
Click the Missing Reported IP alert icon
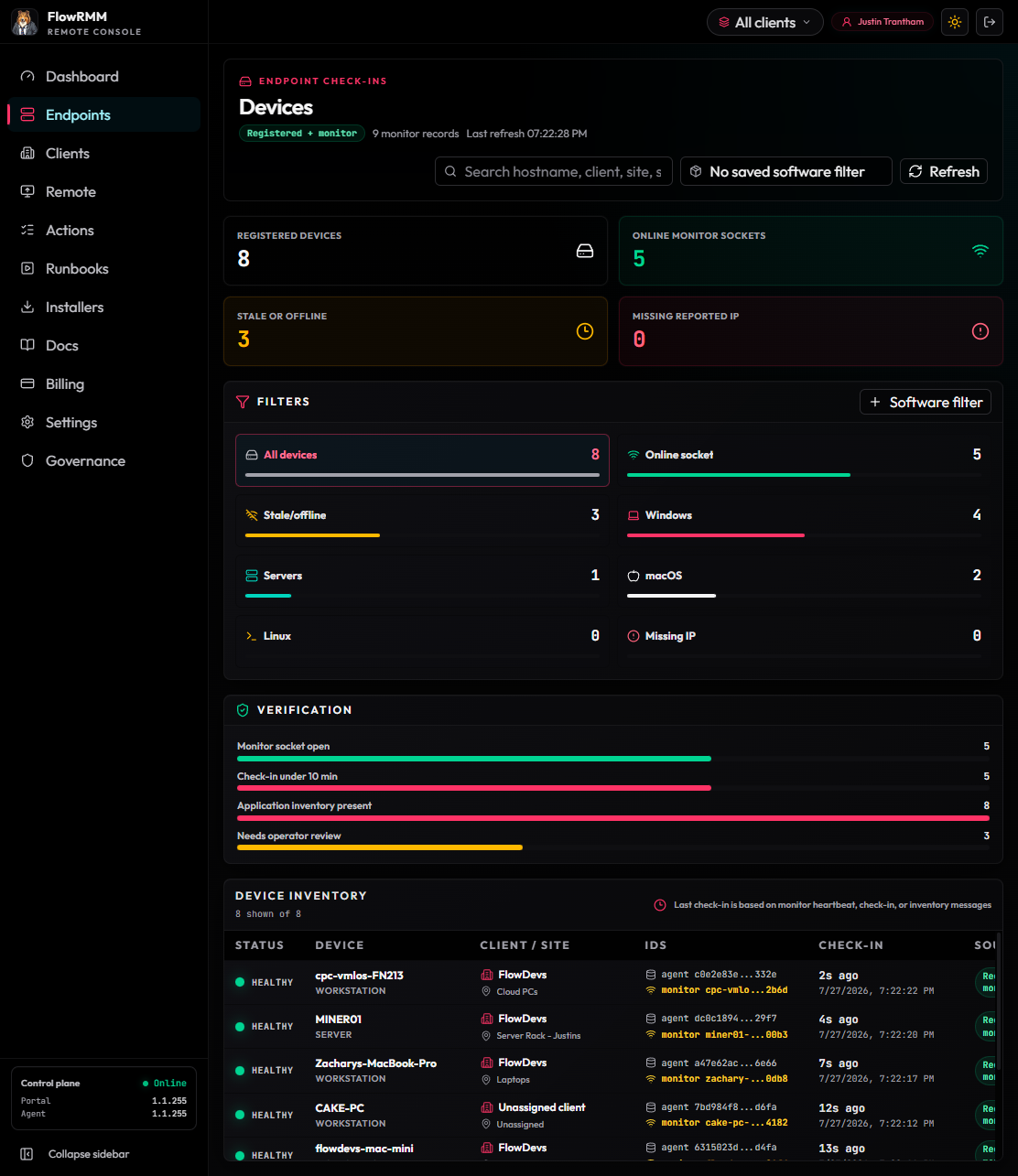point(980,331)
